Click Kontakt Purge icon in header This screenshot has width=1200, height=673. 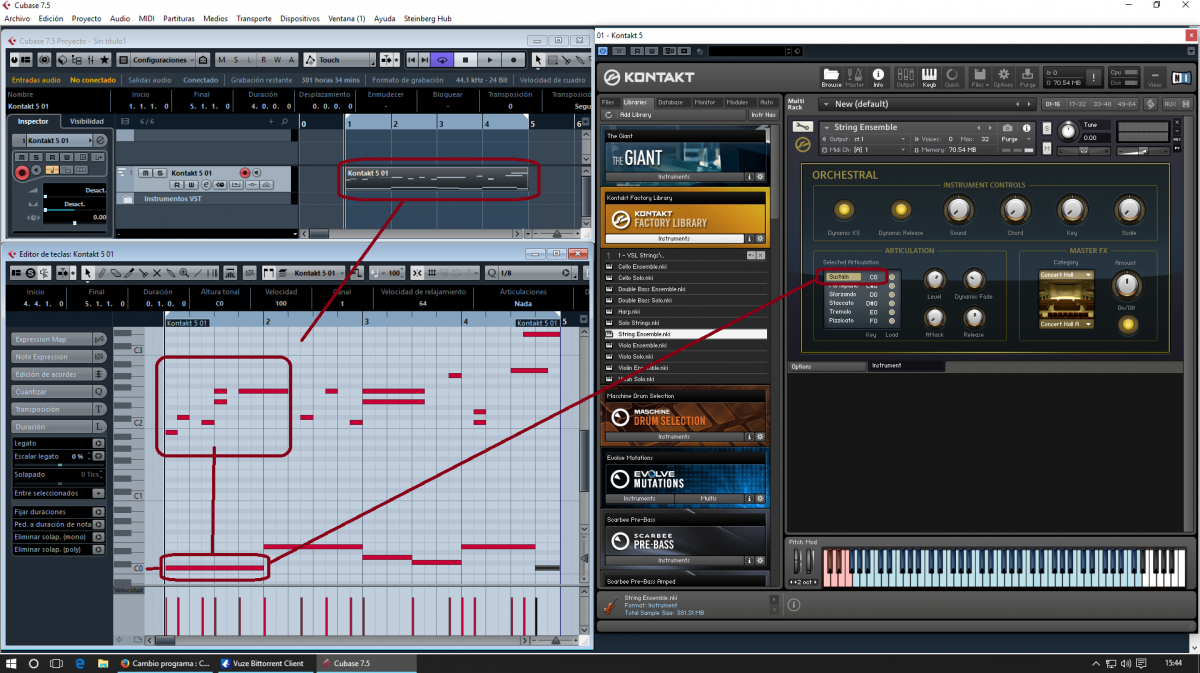tap(1027, 77)
